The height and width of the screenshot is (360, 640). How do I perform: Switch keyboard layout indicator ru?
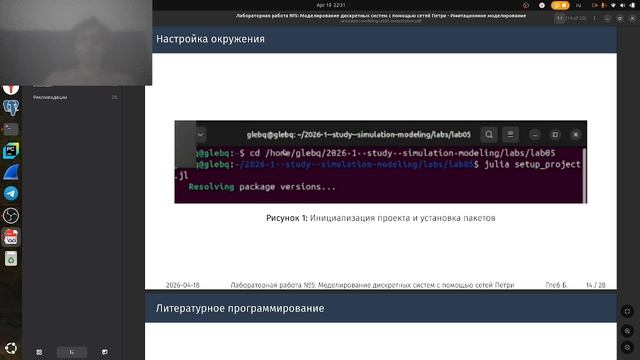[578, 5]
